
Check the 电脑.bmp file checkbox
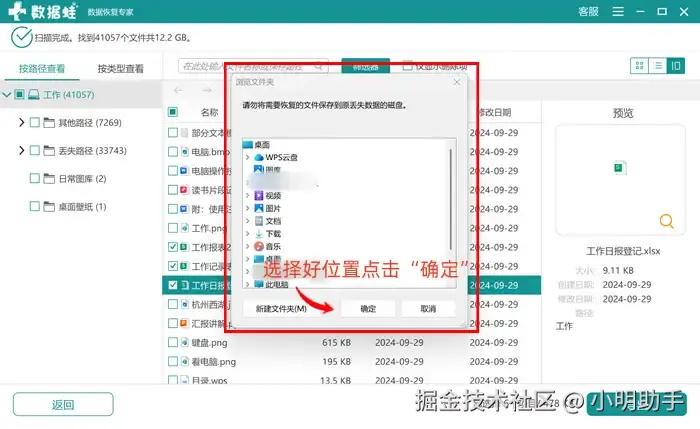[173, 152]
